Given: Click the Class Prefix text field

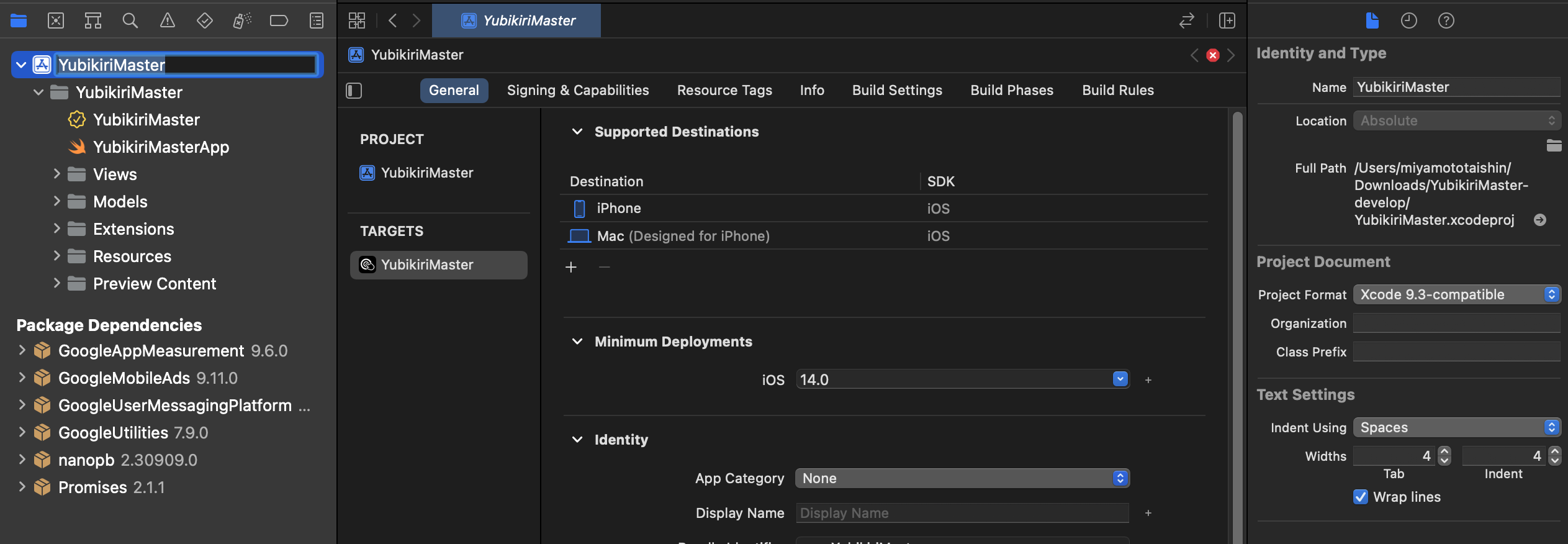Looking at the screenshot, I should coord(1456,351).
